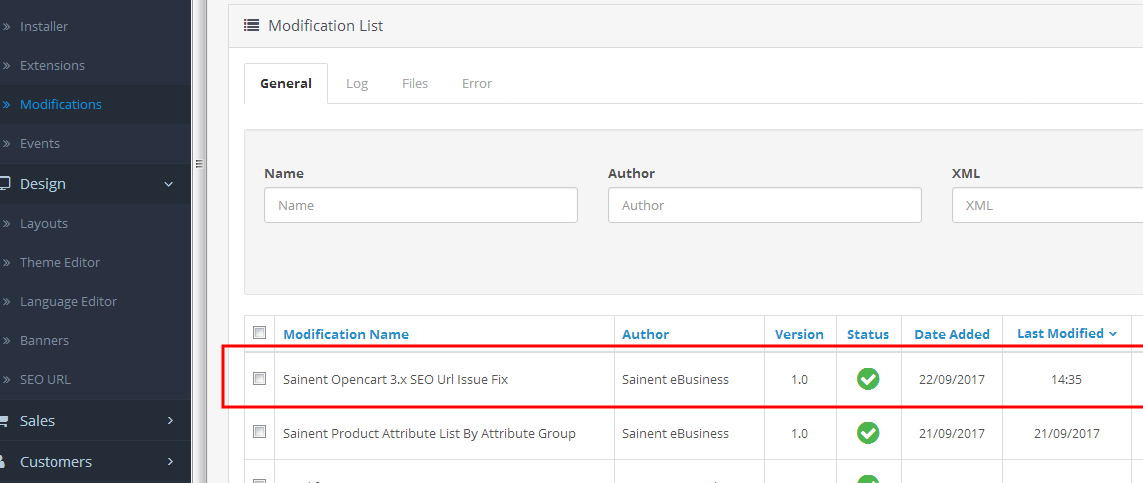Screen dimensions: 1143x483
Task: Collapse the Design menu section
Action: (x=168, y=184)
